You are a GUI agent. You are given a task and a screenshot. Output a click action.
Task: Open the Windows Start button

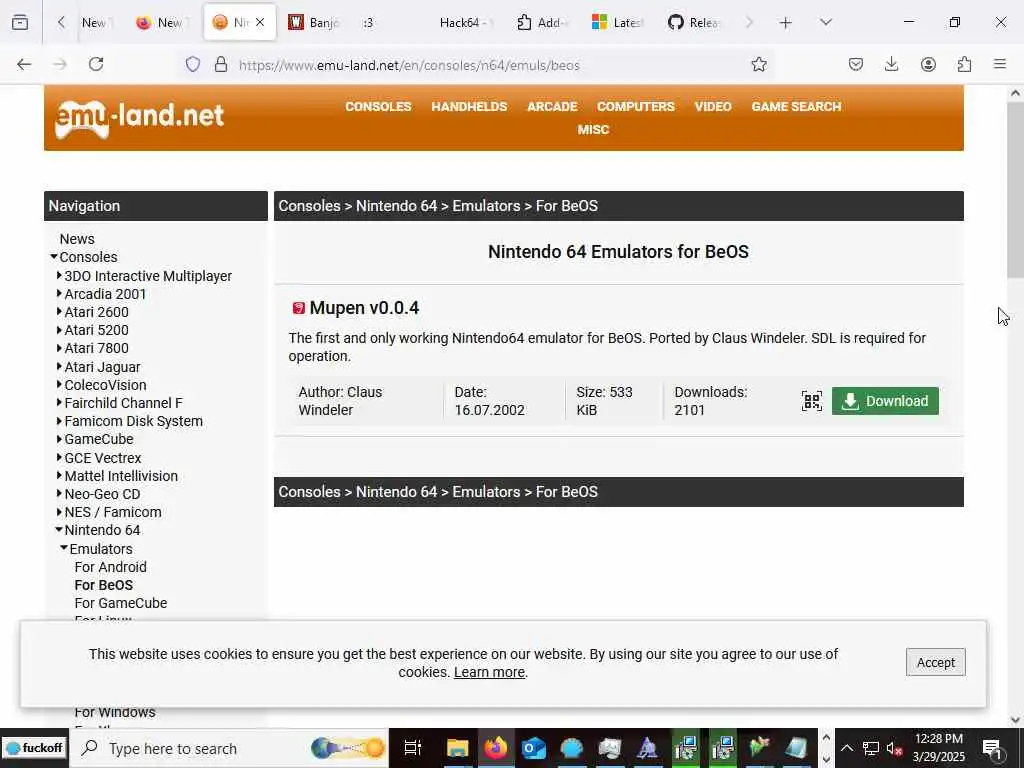33,748
